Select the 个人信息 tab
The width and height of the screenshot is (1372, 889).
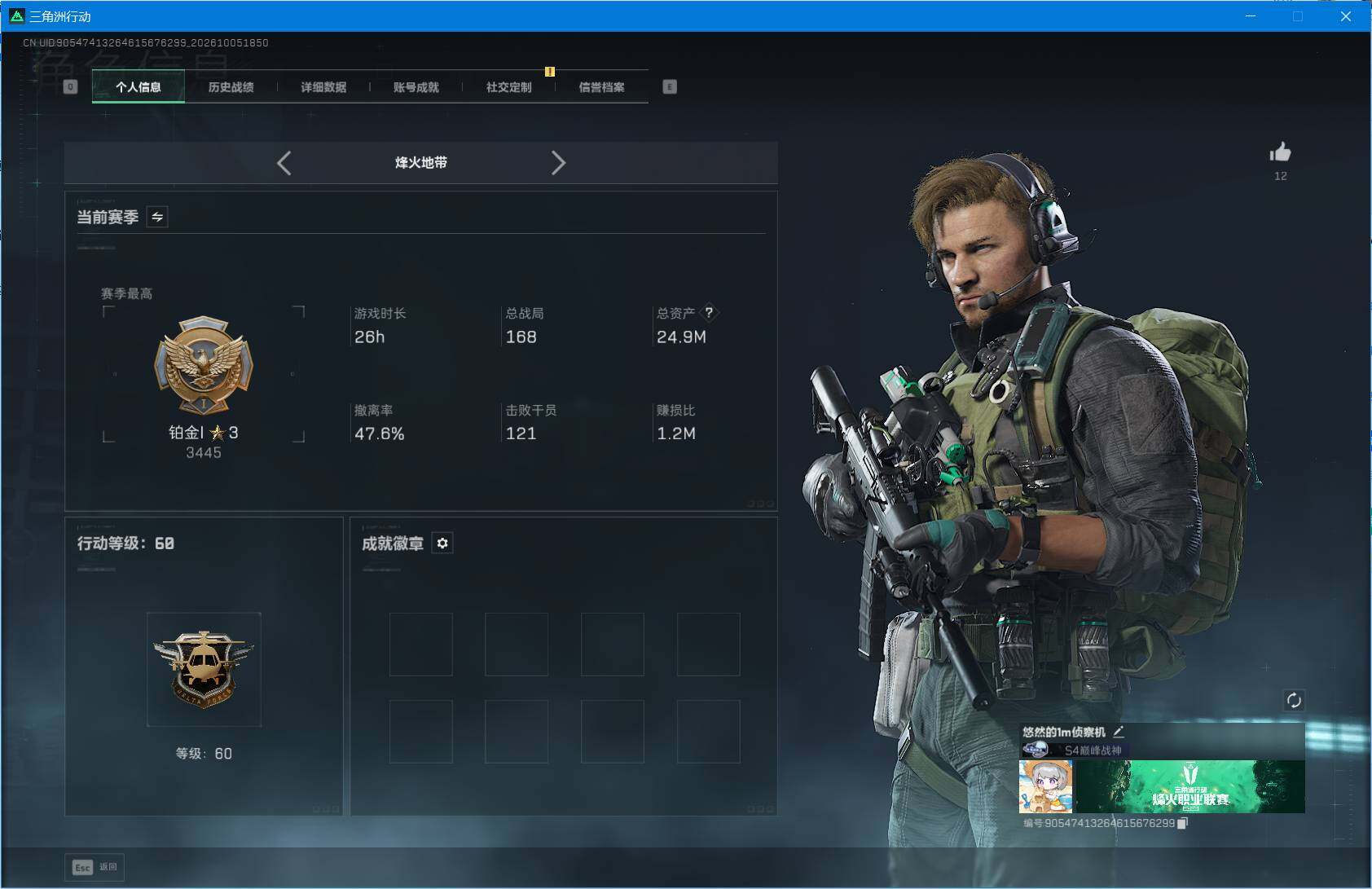click(139, 87)
